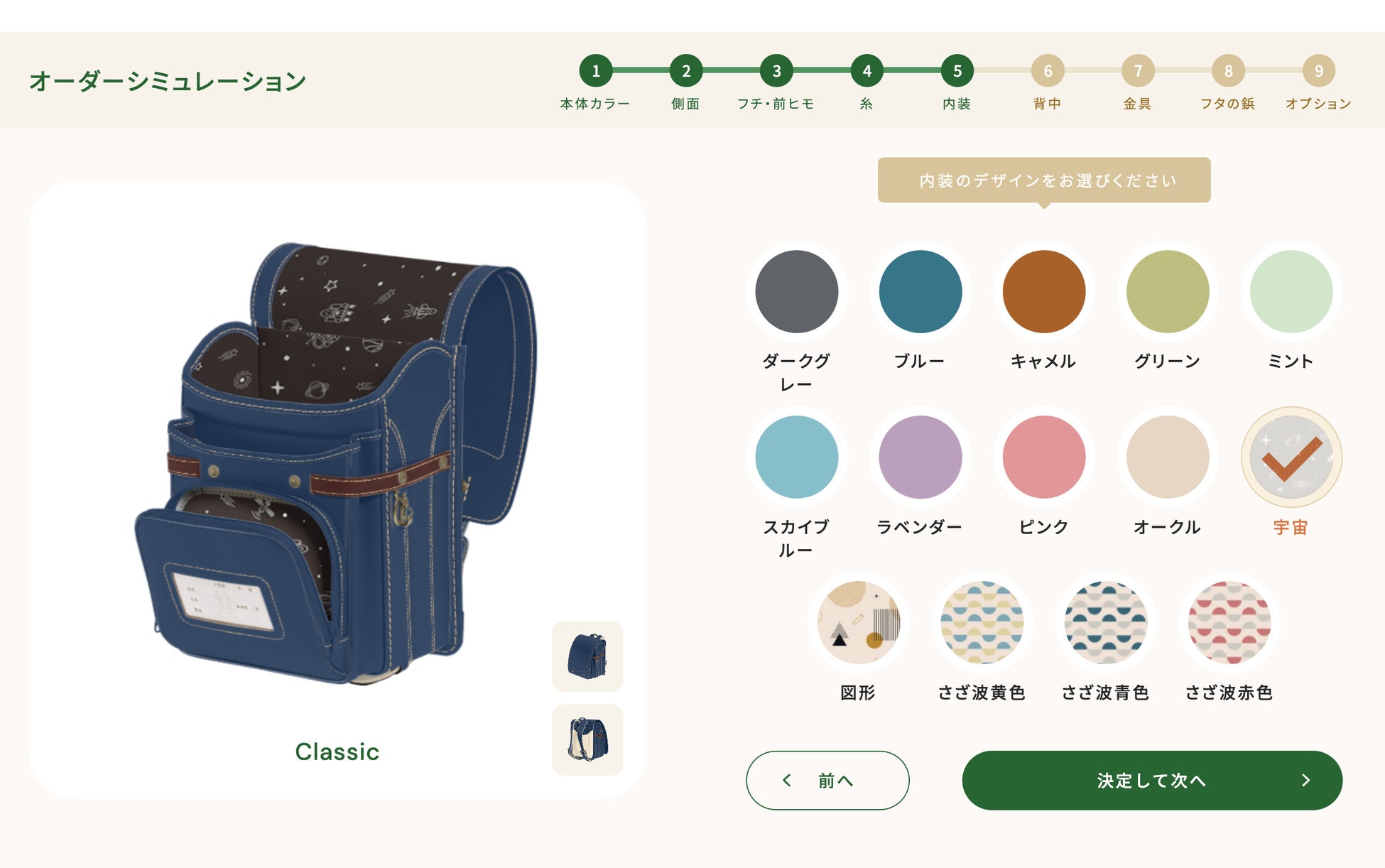Viewport: 1385px width, 868px height.
Task: Select the ダークグレー interior color
Action: click(x=796, y=291)
